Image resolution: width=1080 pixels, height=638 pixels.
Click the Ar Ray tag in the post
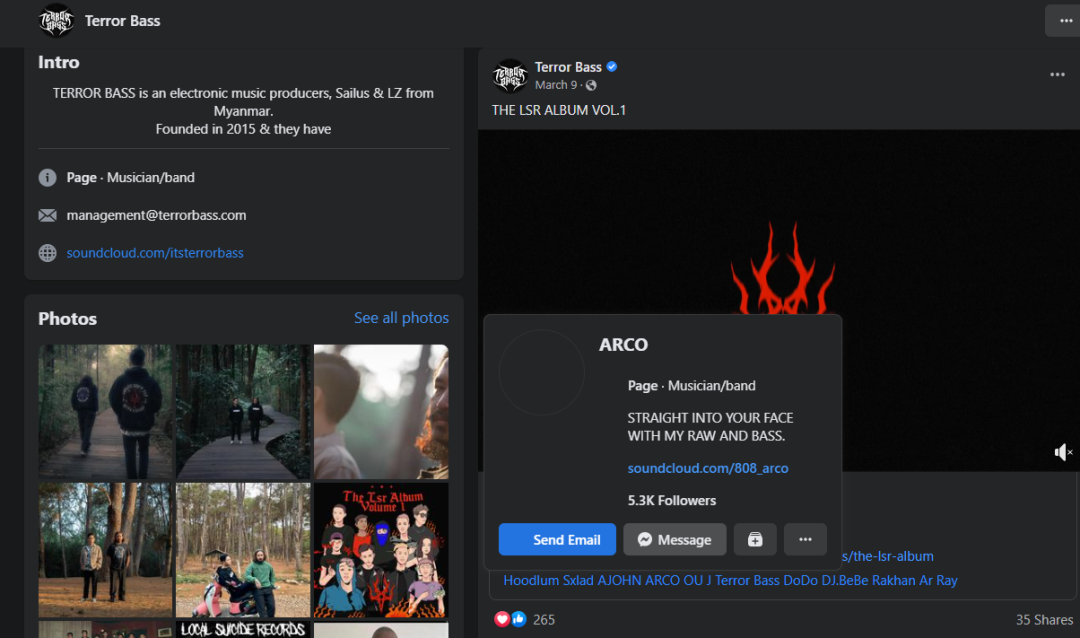point(938,580)
